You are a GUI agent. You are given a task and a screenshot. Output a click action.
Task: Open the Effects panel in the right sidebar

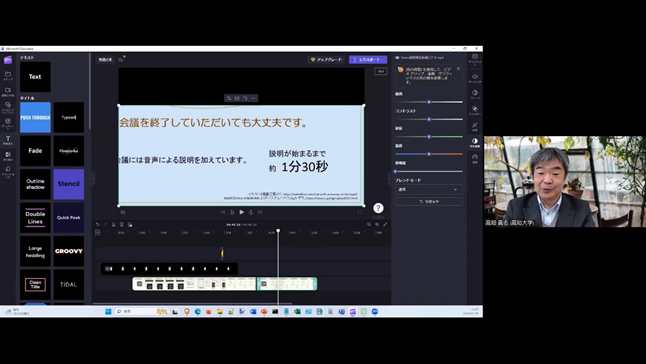coord(475,126)
